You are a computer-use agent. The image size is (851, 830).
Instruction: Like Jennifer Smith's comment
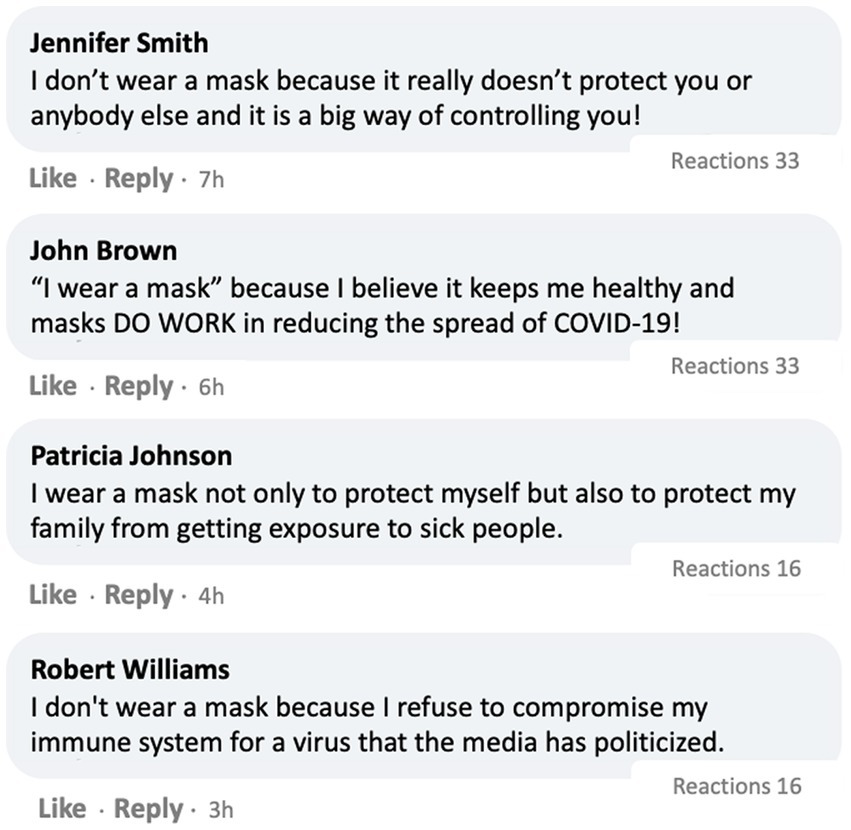pos(53,179)
